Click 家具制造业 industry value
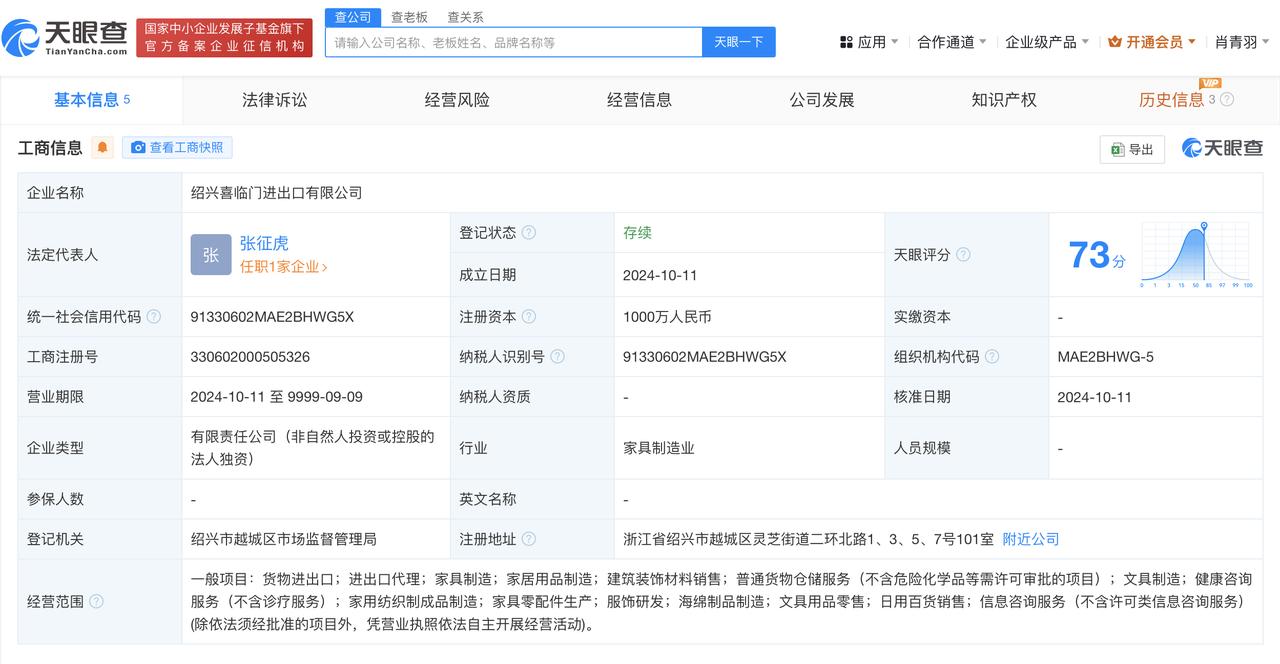 click(658, 448)
